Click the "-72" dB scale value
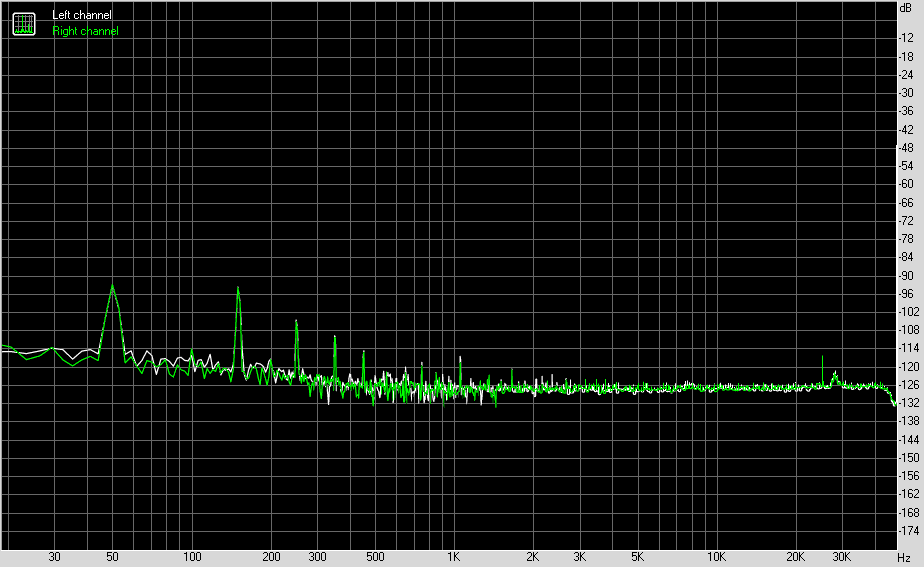This screenshot has width=924, height=567. 906,221
